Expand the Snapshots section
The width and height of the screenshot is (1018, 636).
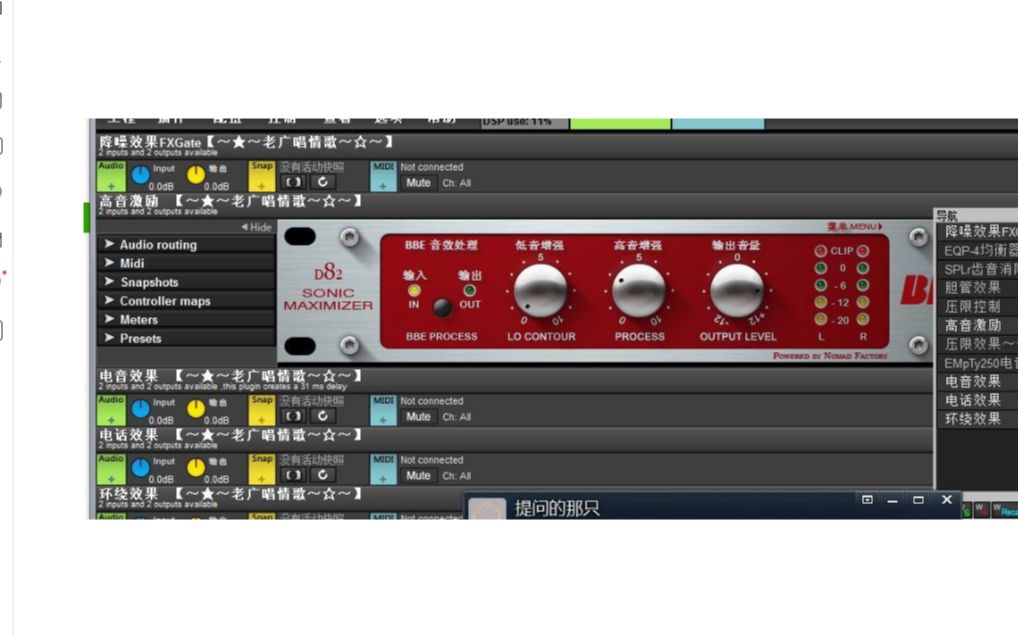coord(186,282)
